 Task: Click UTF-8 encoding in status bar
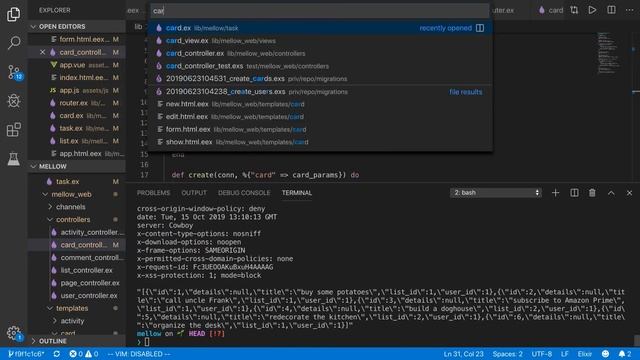542,354
